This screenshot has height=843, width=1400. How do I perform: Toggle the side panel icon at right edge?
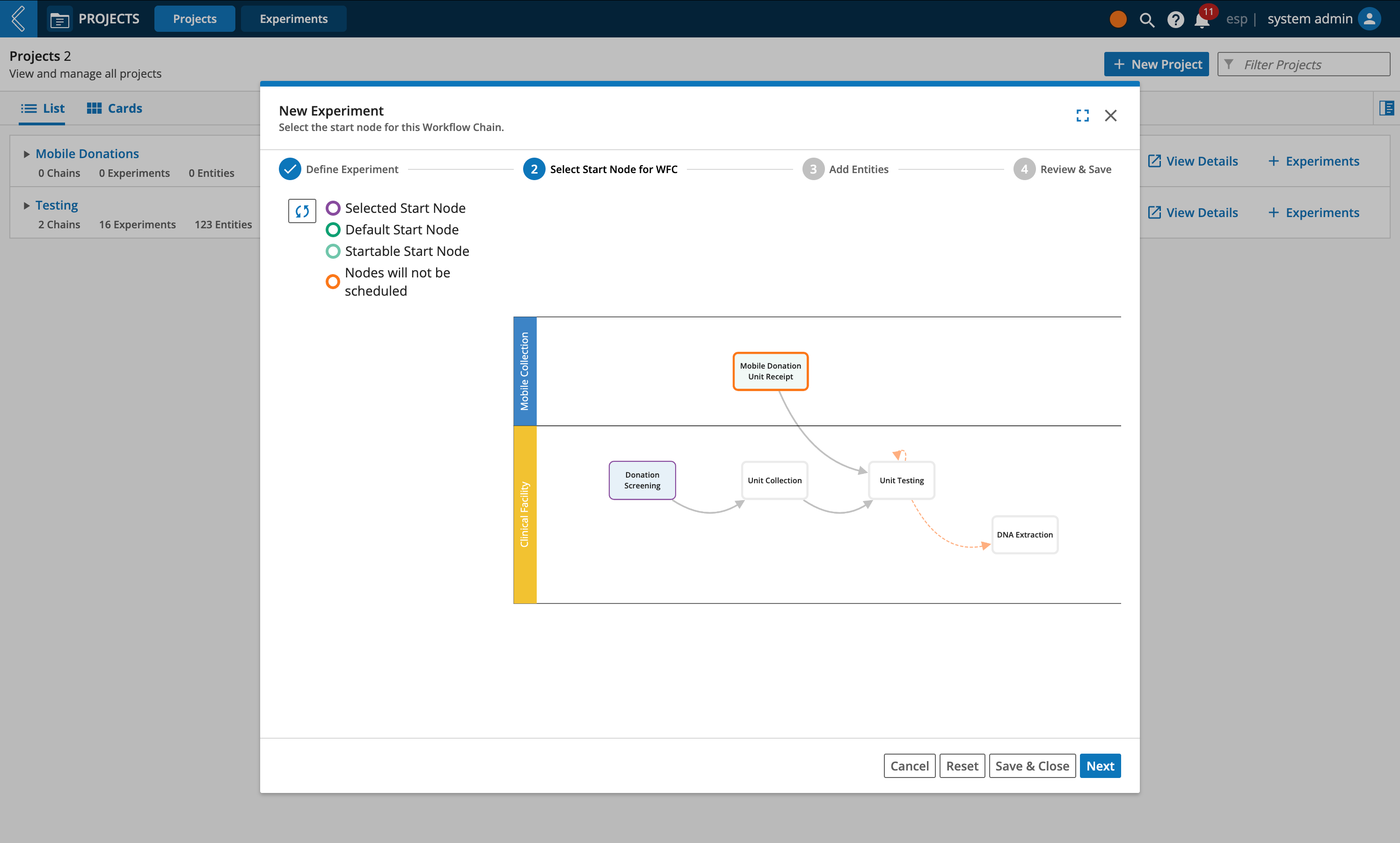[x=1386, y=108]
